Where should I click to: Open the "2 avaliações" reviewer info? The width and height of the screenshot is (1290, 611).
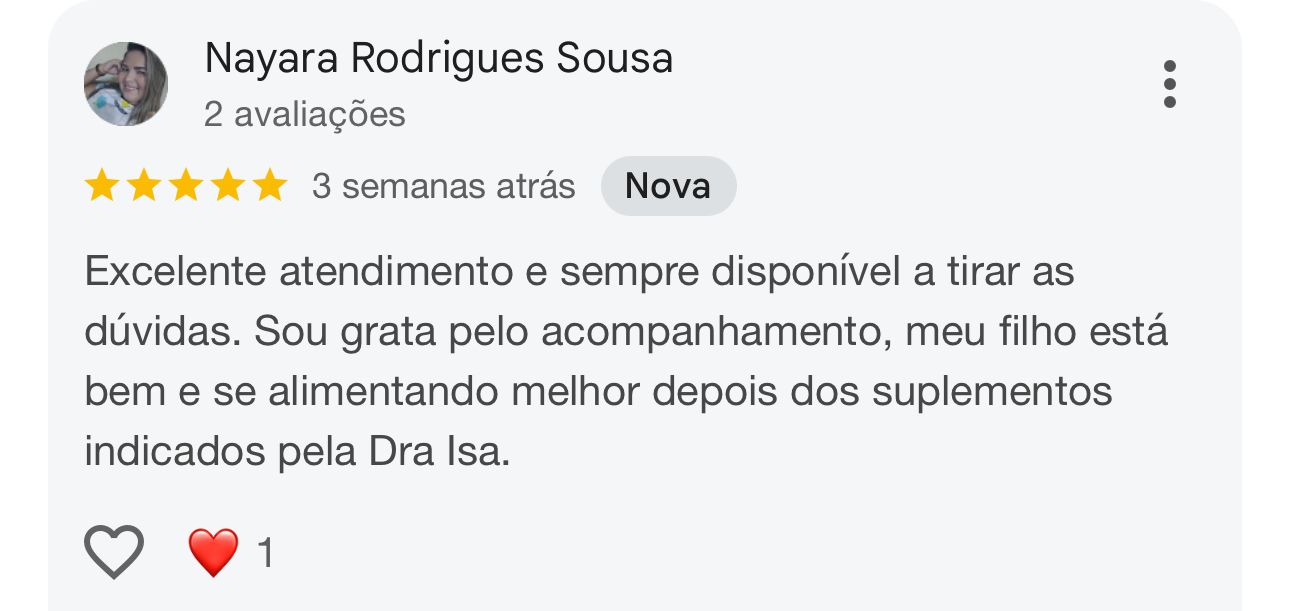pos(305,115)
